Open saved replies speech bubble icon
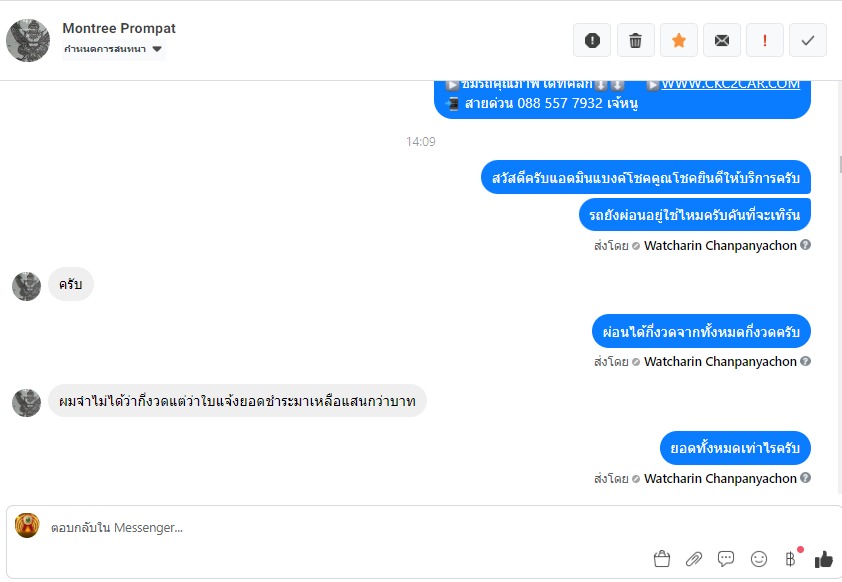The width and height of the screenshot is (842, 582). point(725,559)
